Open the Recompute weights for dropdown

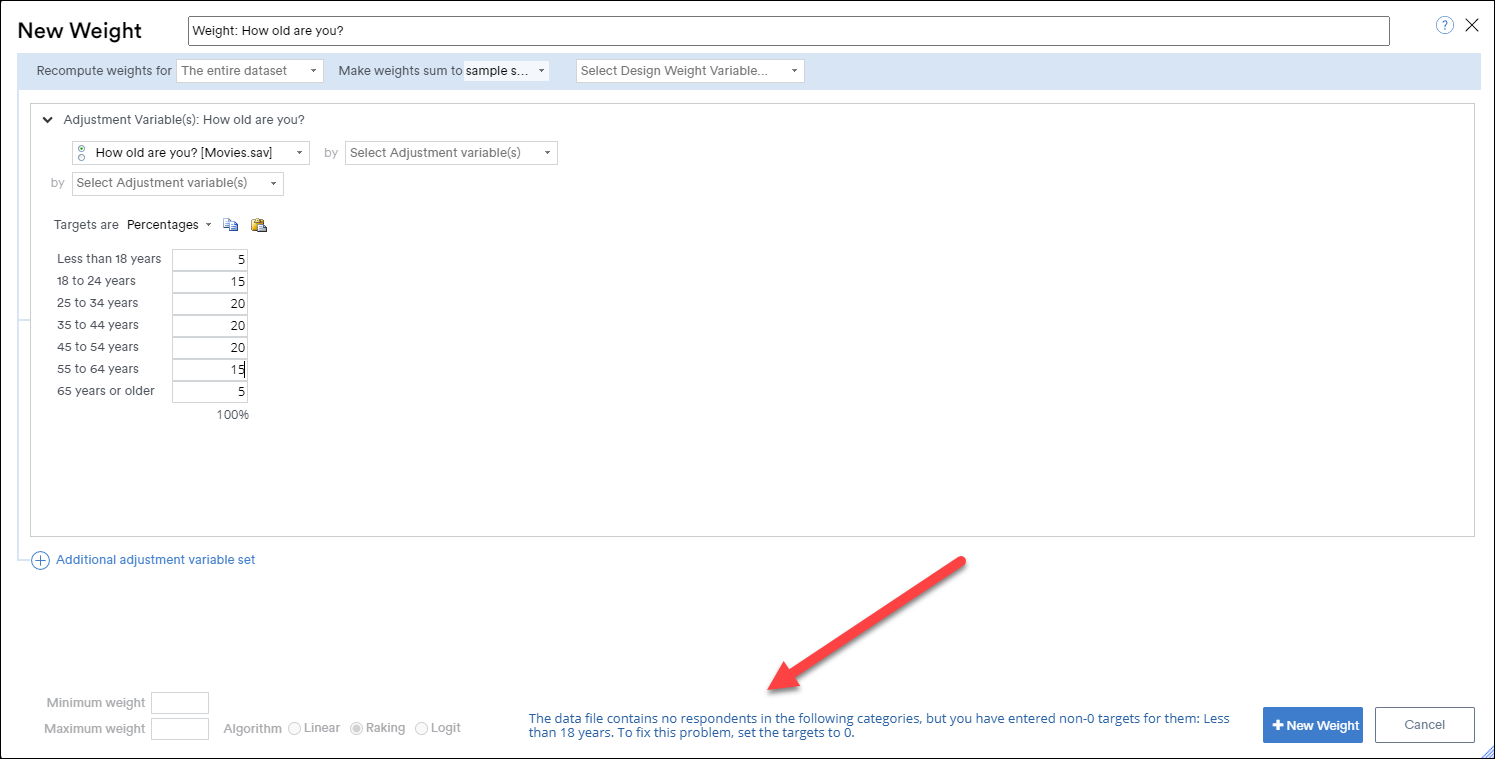tap(250, 71)
